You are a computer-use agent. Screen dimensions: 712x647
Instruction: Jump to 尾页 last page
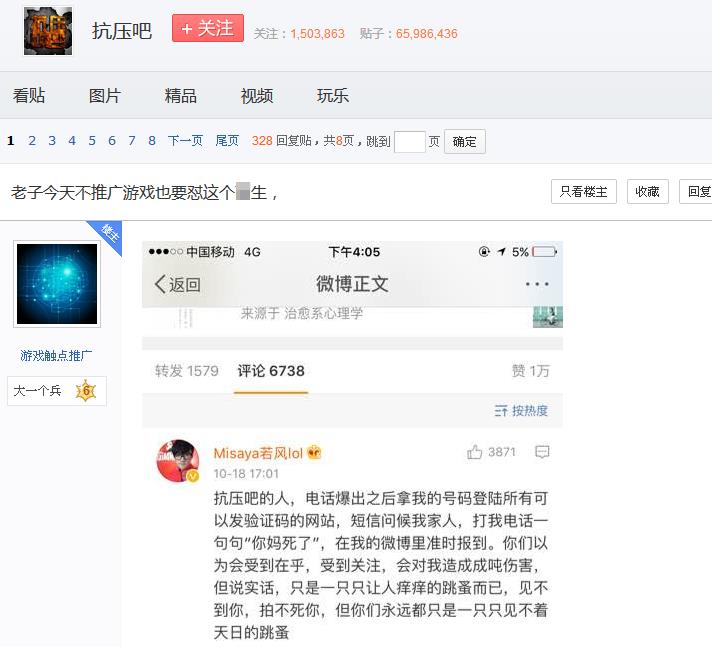[x=227, y=141]
